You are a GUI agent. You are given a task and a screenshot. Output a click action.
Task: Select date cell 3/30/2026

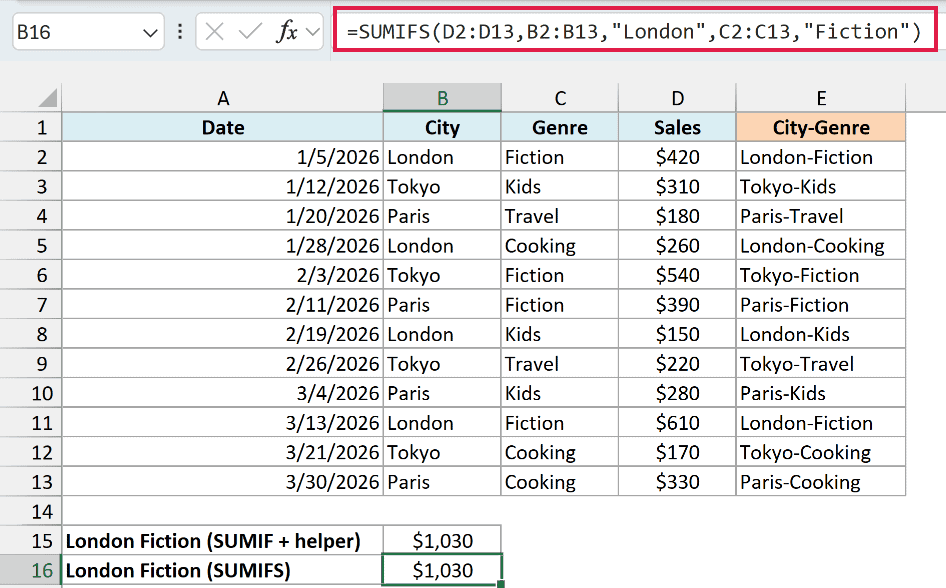[223, 482]
